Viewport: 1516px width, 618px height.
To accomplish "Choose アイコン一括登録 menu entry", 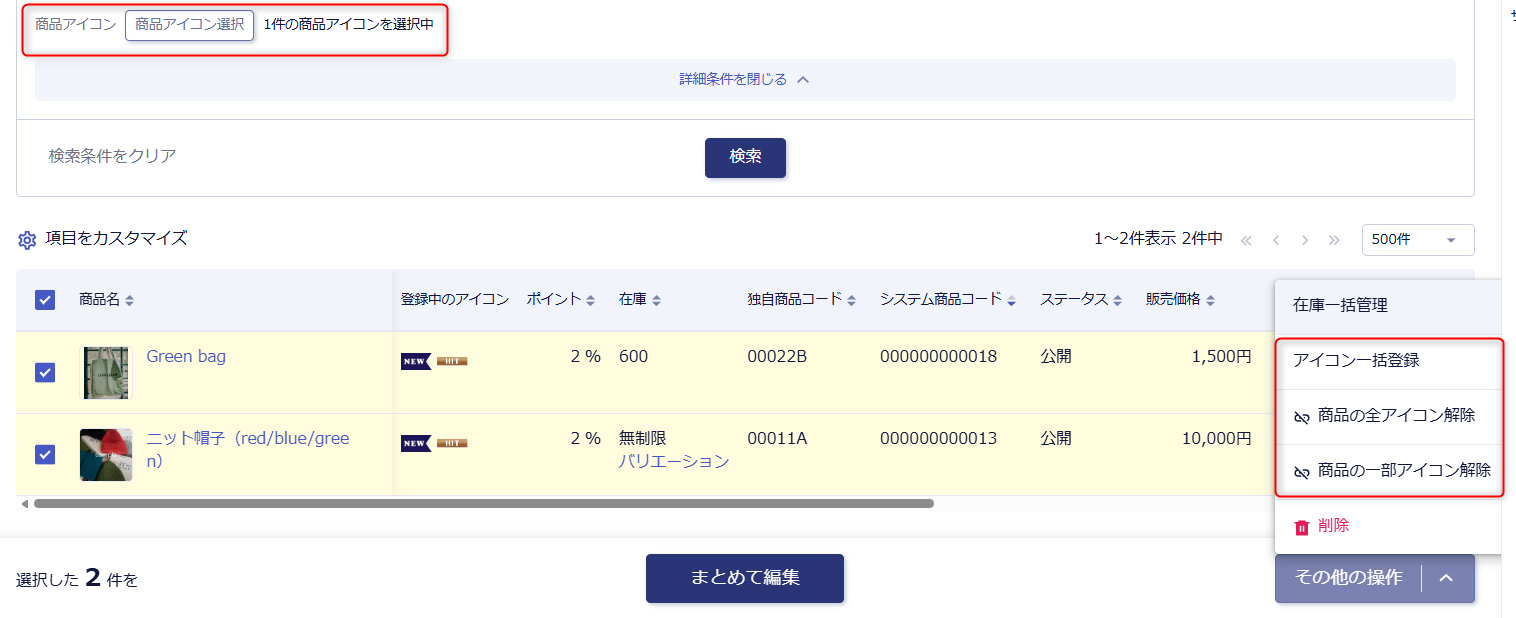I will coord(1389,361).
